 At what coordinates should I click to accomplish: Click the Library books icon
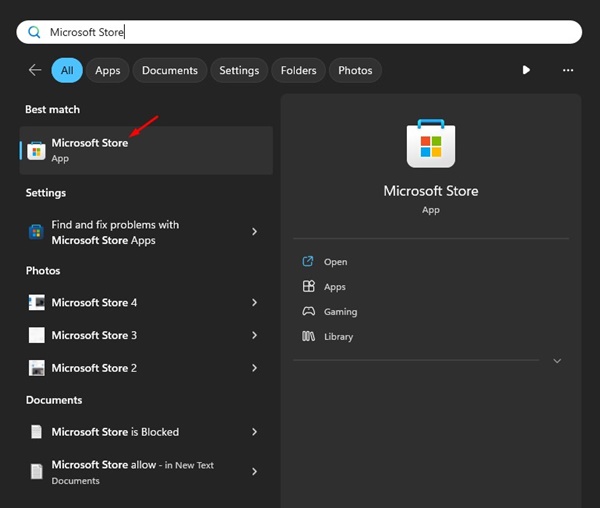308,336
